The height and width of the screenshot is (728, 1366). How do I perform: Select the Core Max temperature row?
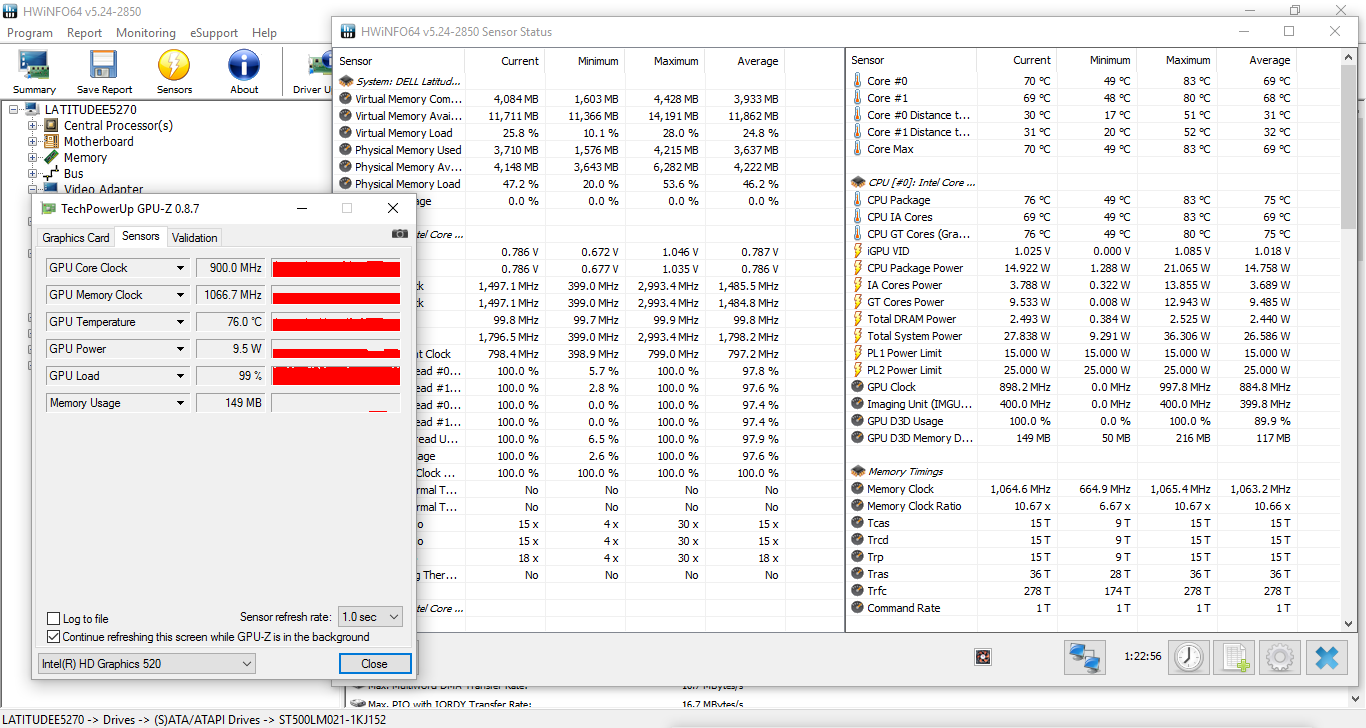click(x=1071, y=149)
